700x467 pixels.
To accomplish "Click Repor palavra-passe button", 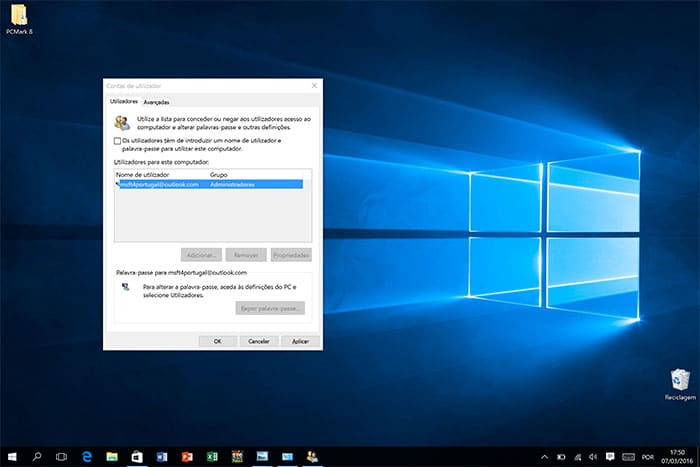I will click(270, 308).
